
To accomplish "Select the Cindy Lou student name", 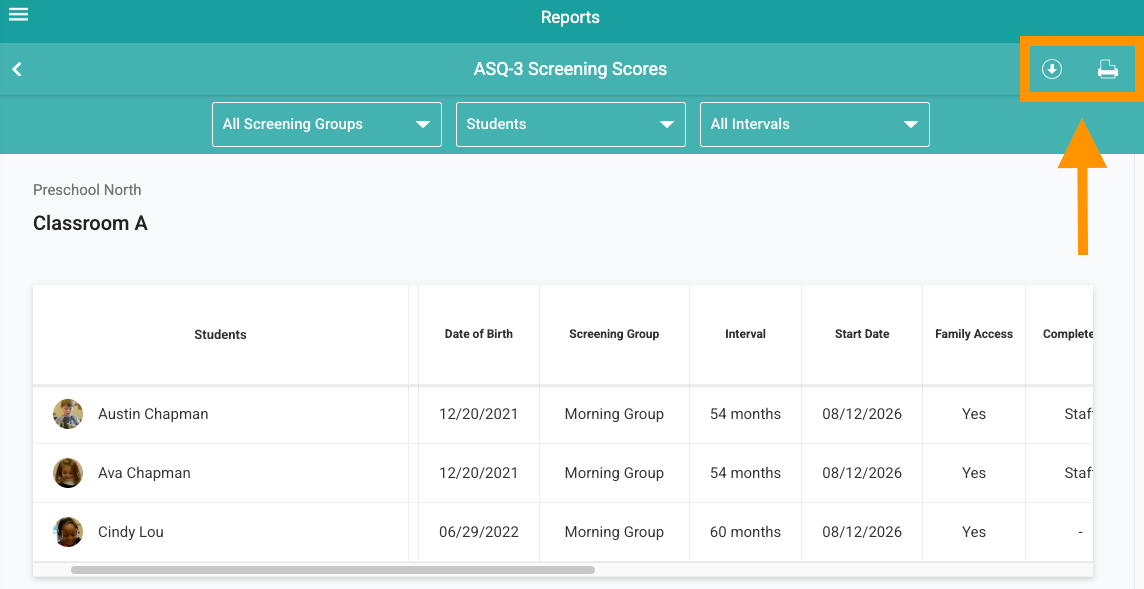I will 131,532.
